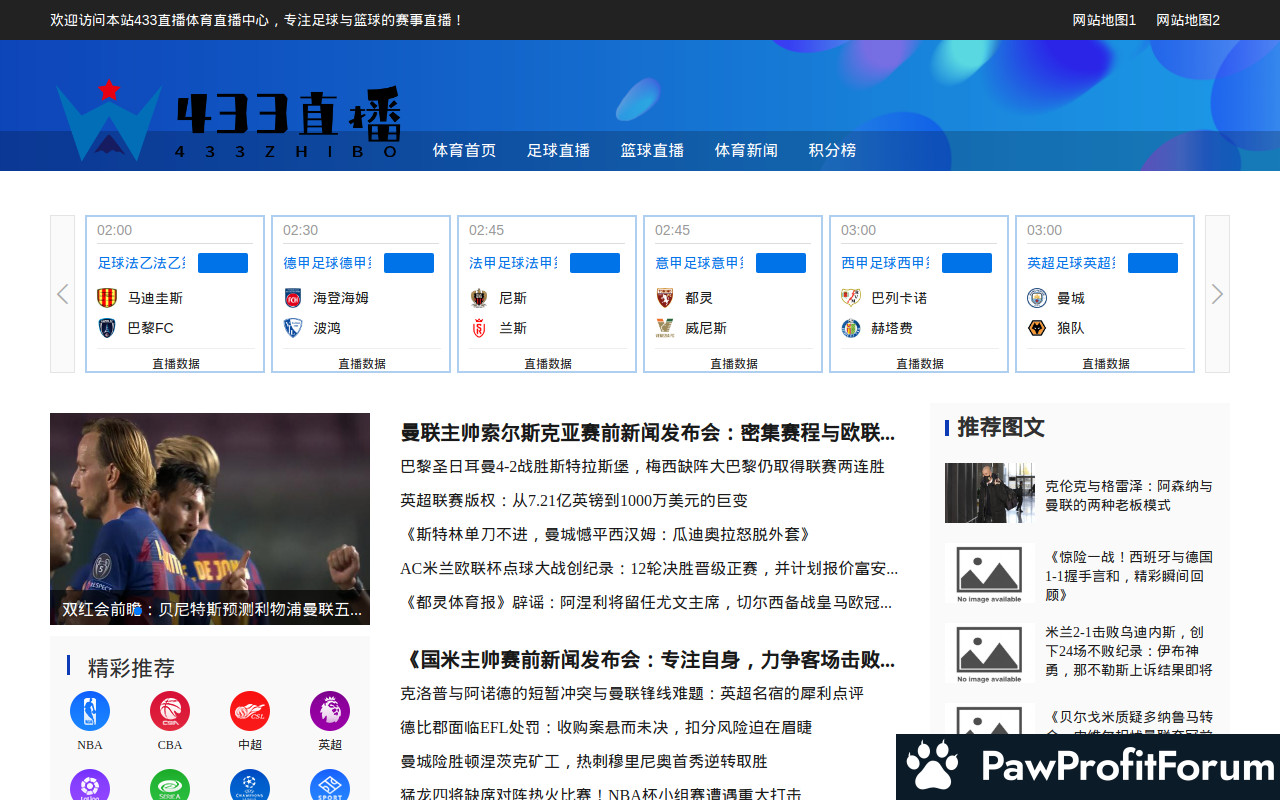Click the blue button in 英超 match card
The image size is (1280, 800).
pyautogui.click(x=1152, y=263)
